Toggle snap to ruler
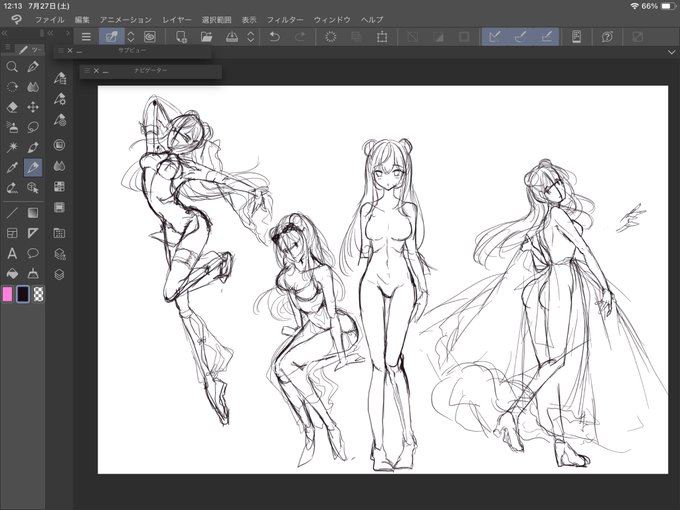The width and height of the screenshot is (680, 510). (494, 37)
